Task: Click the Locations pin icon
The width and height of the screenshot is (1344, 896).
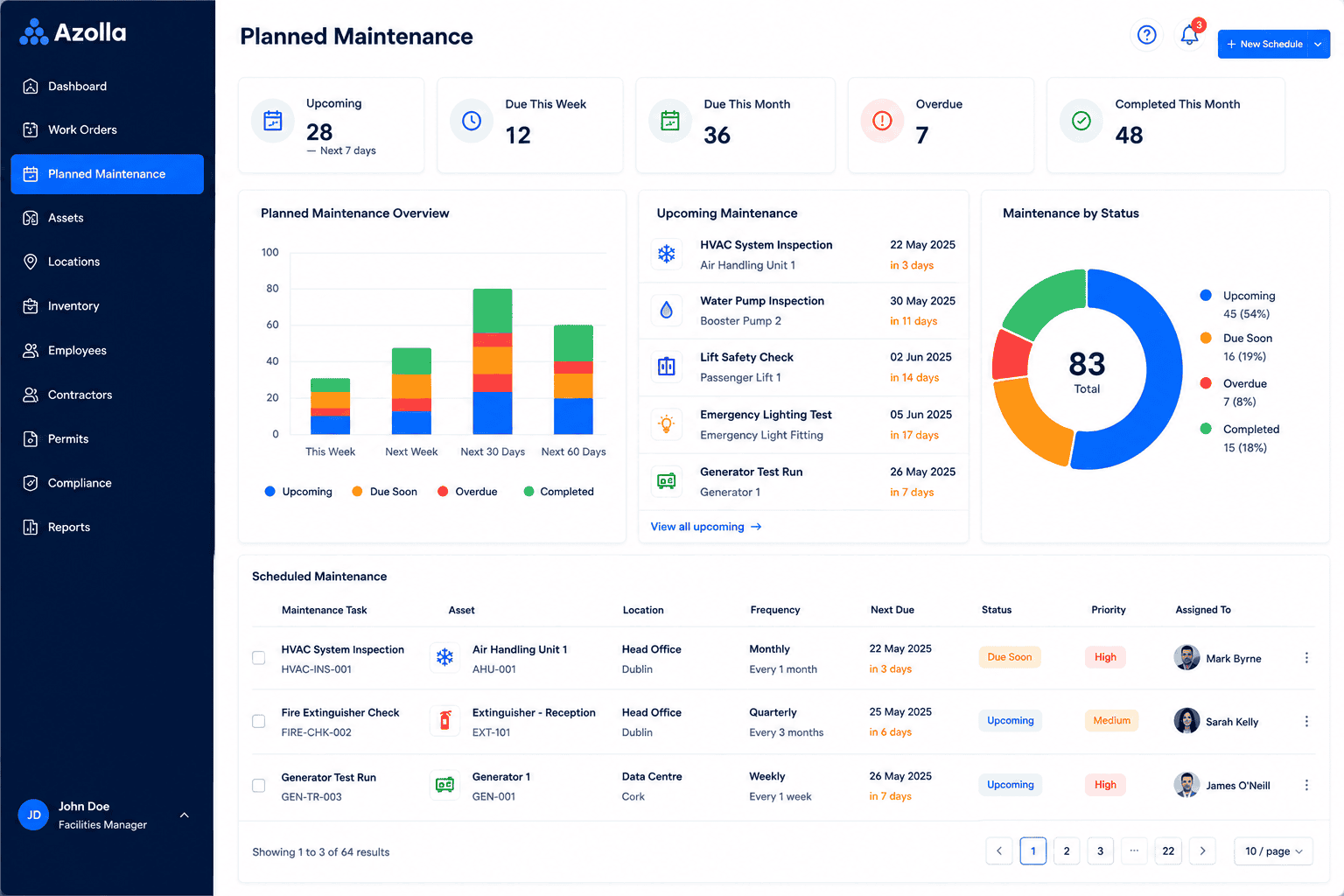Action: click(31, 262)
